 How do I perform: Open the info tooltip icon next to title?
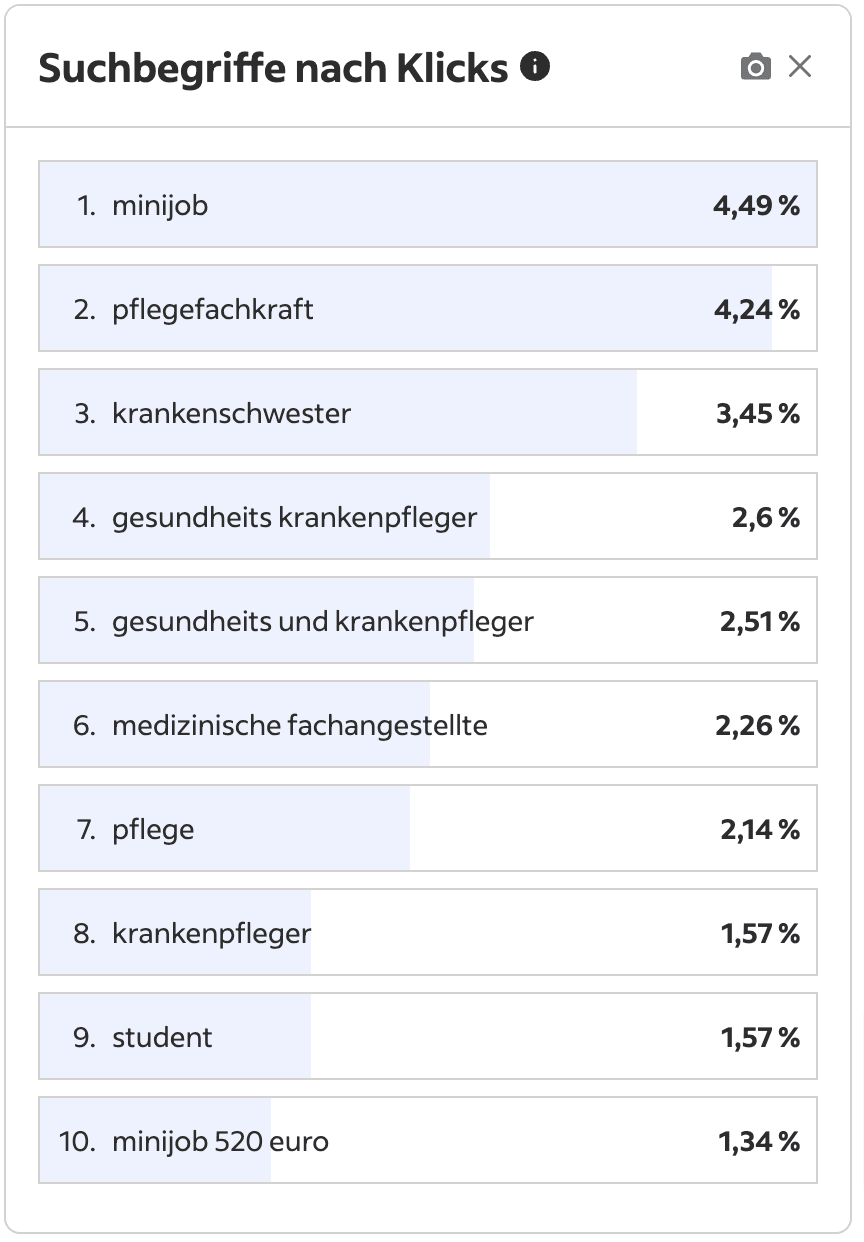click(x=538, y=66)
